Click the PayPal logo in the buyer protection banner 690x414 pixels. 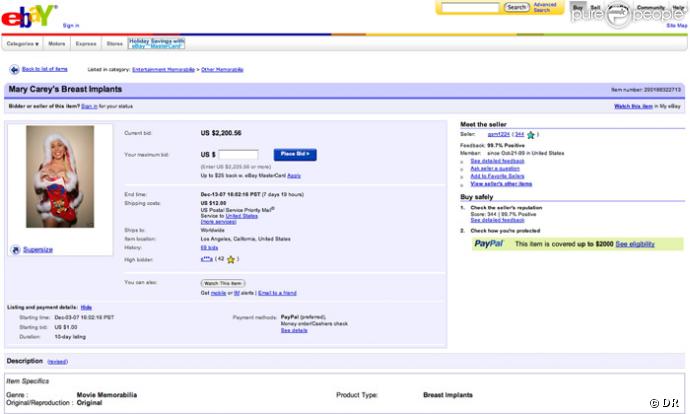pyautogui.click(x=488, y=244)
